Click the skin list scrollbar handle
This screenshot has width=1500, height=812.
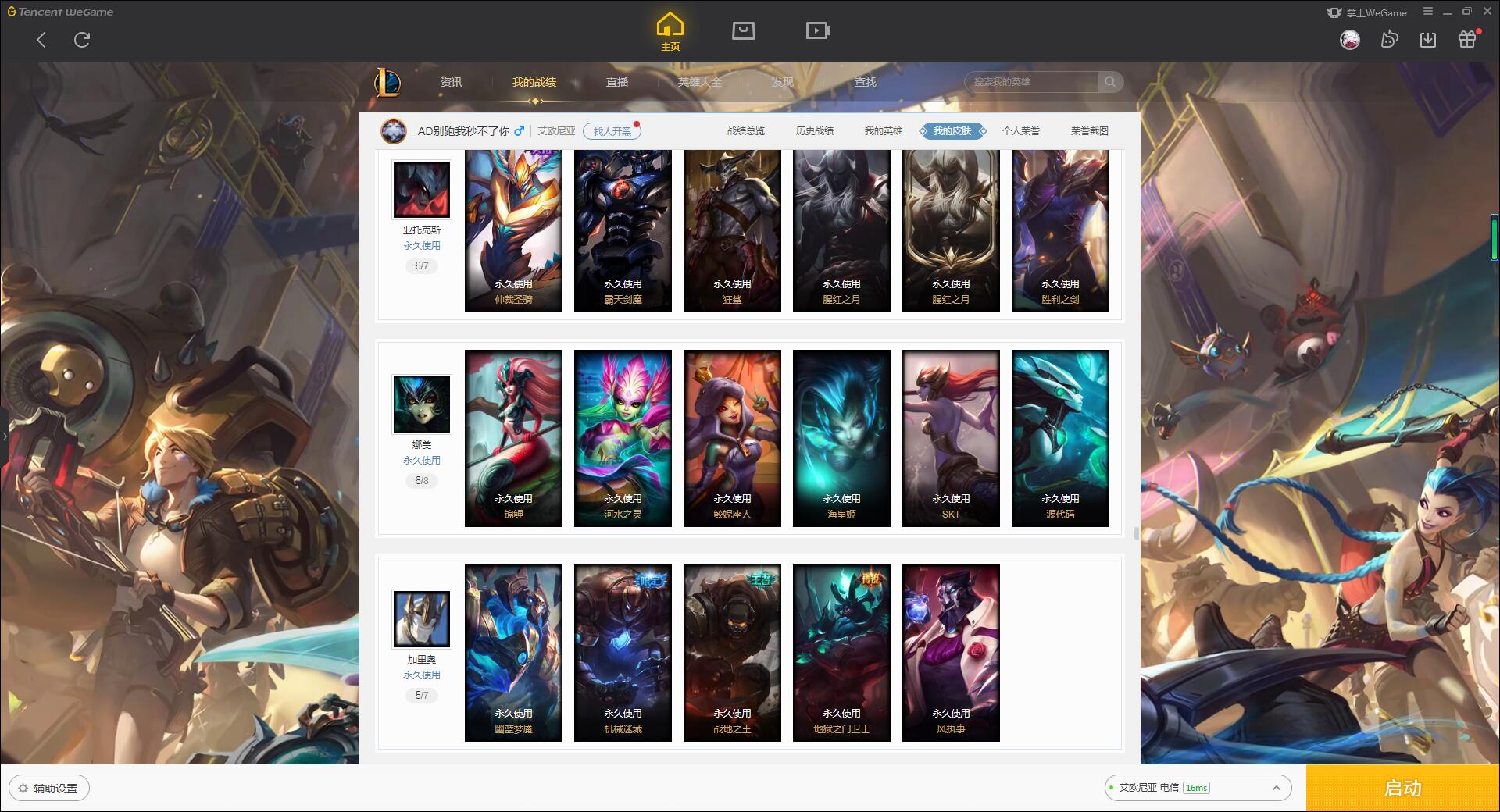(x=1136, y=533)
